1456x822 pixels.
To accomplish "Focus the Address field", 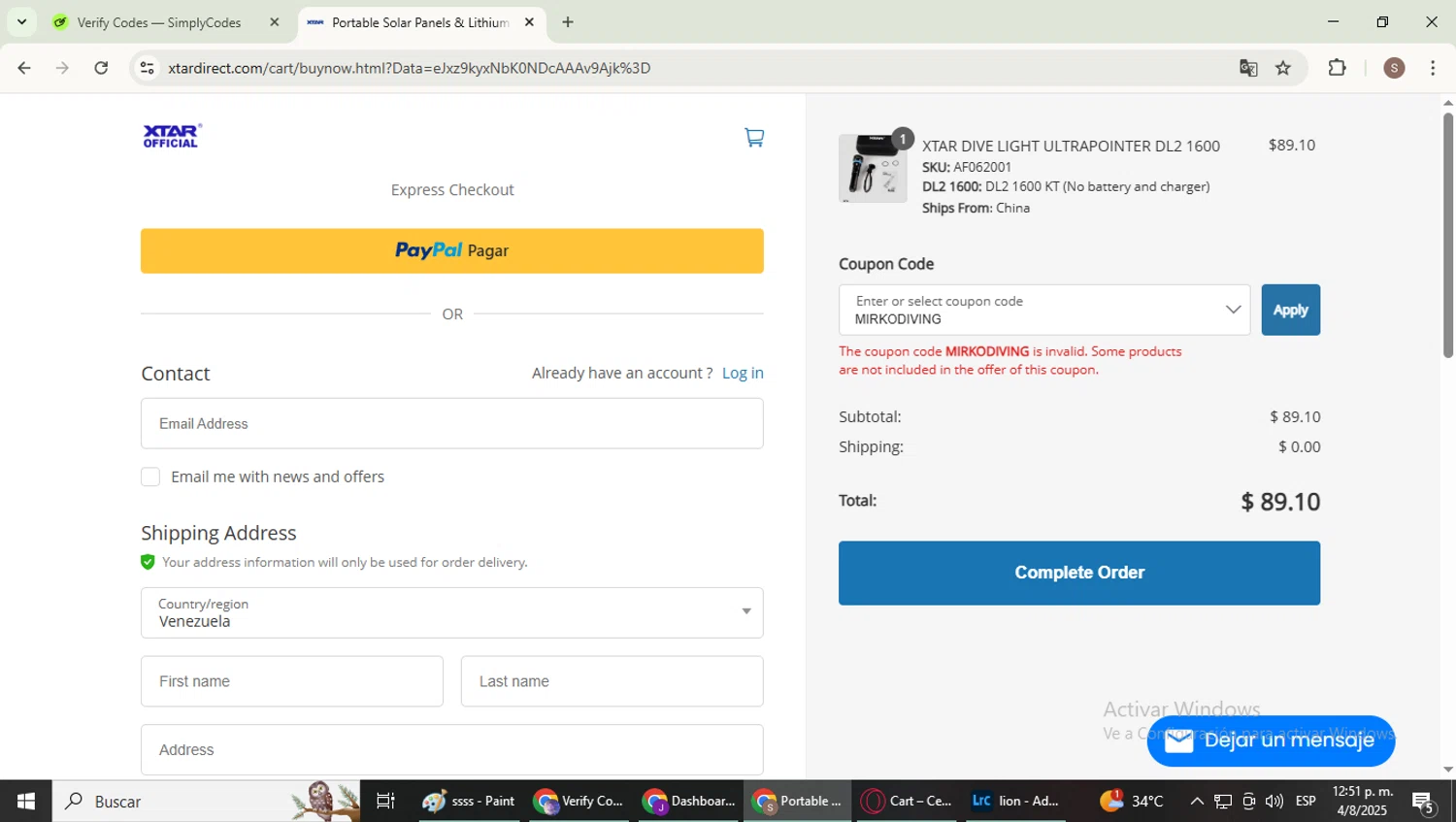I will (x=452, y=749).
